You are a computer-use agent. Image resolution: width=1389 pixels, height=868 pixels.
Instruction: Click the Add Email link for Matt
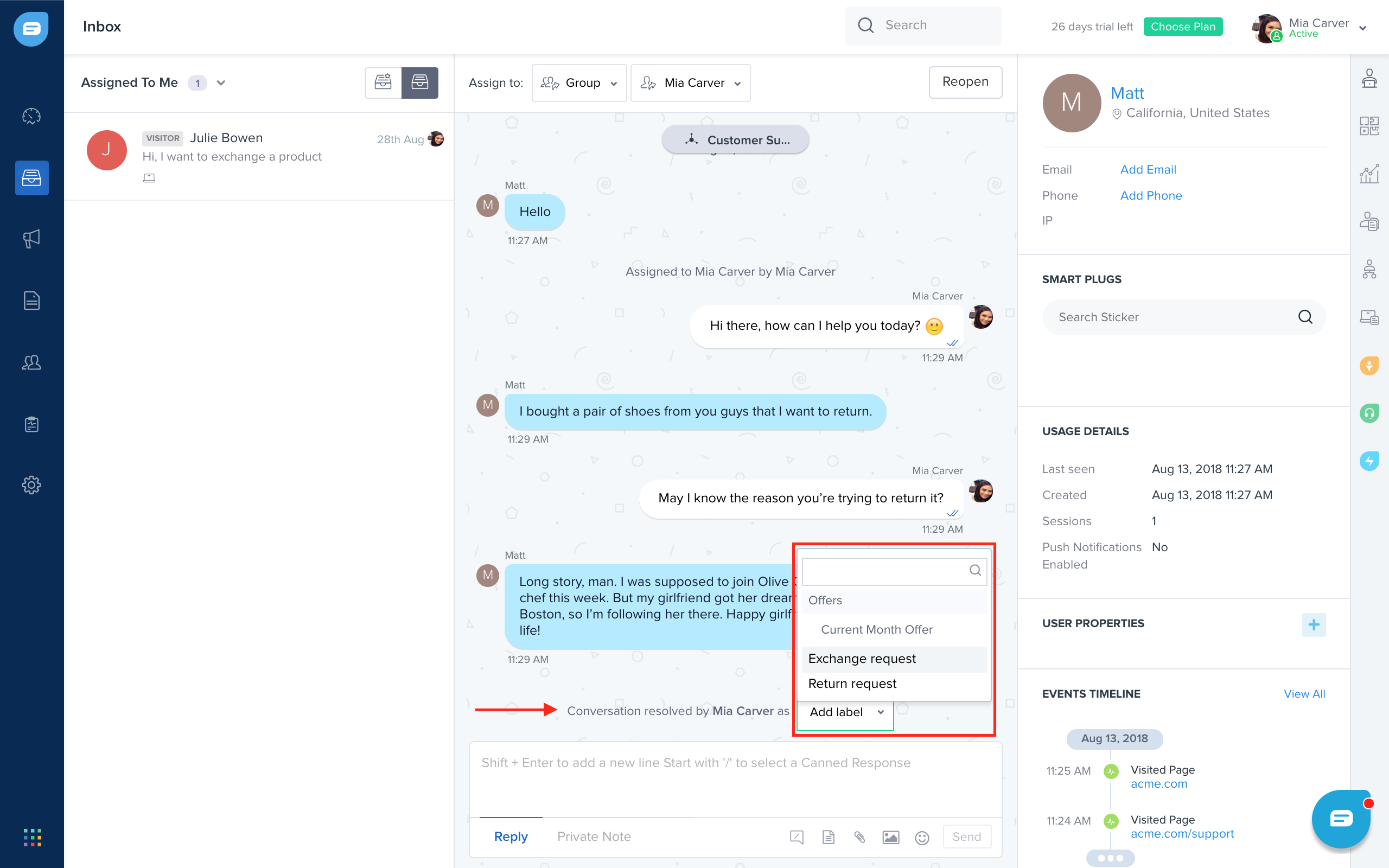click(x=1148, y=169)
